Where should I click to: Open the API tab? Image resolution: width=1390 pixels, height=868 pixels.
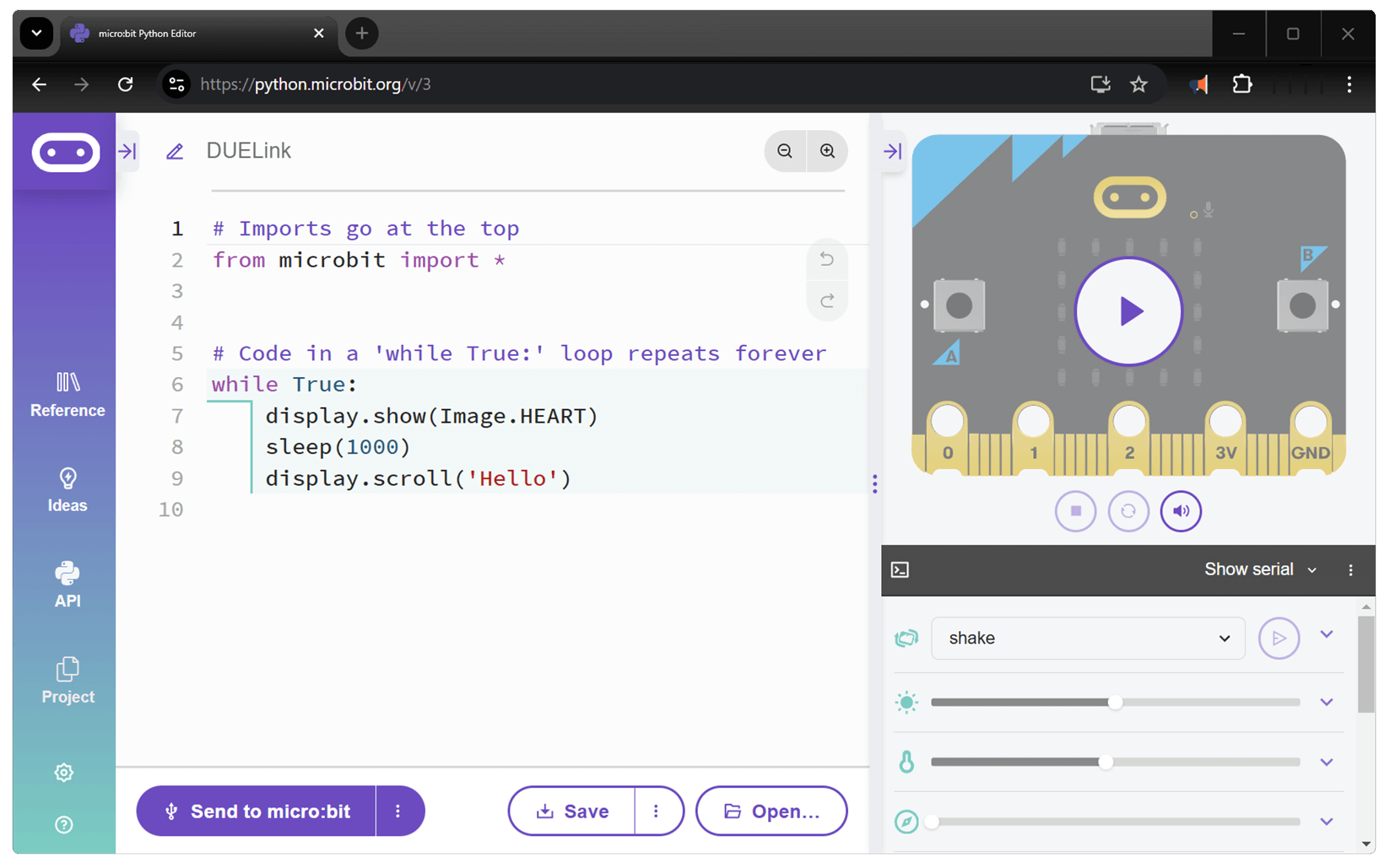click(x=68, y=585)
